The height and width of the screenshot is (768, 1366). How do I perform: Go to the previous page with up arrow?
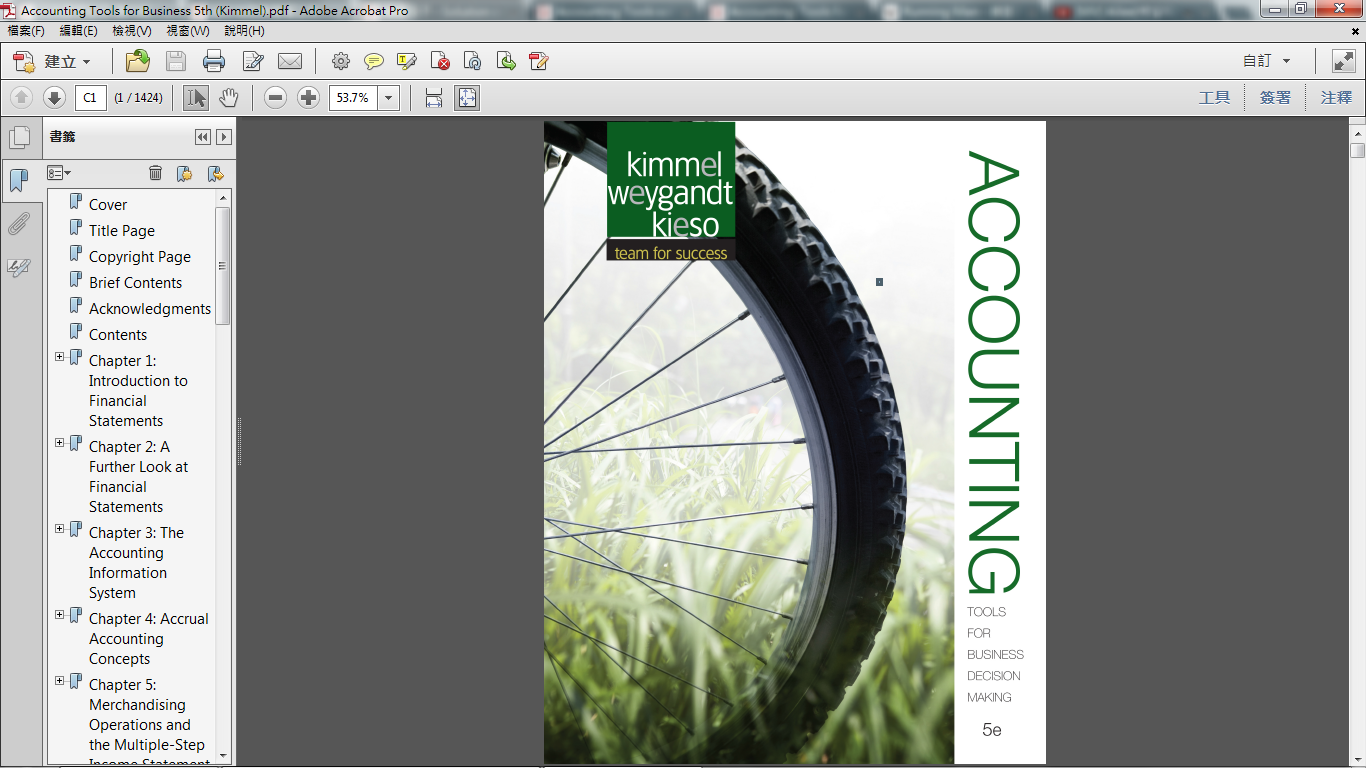[22, 97]
